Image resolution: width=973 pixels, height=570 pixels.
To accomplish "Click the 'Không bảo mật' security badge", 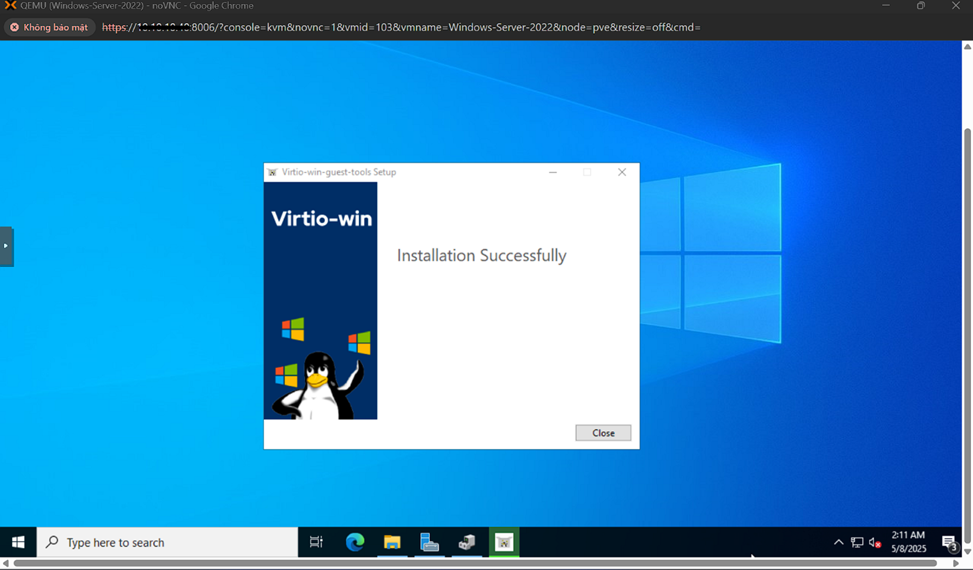I will [49, 27].
